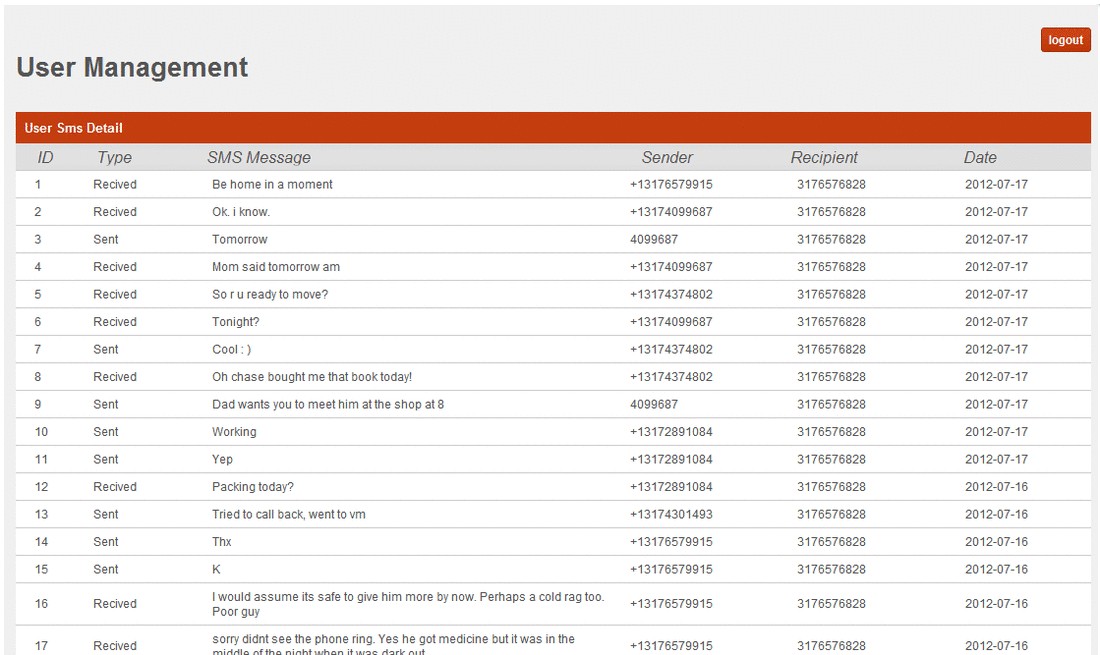This screenshot has height=655, width=1100.
Task: Select 'Oh chase bought me that book today!'
Action: pyautogui.click(x=312, y=377)
